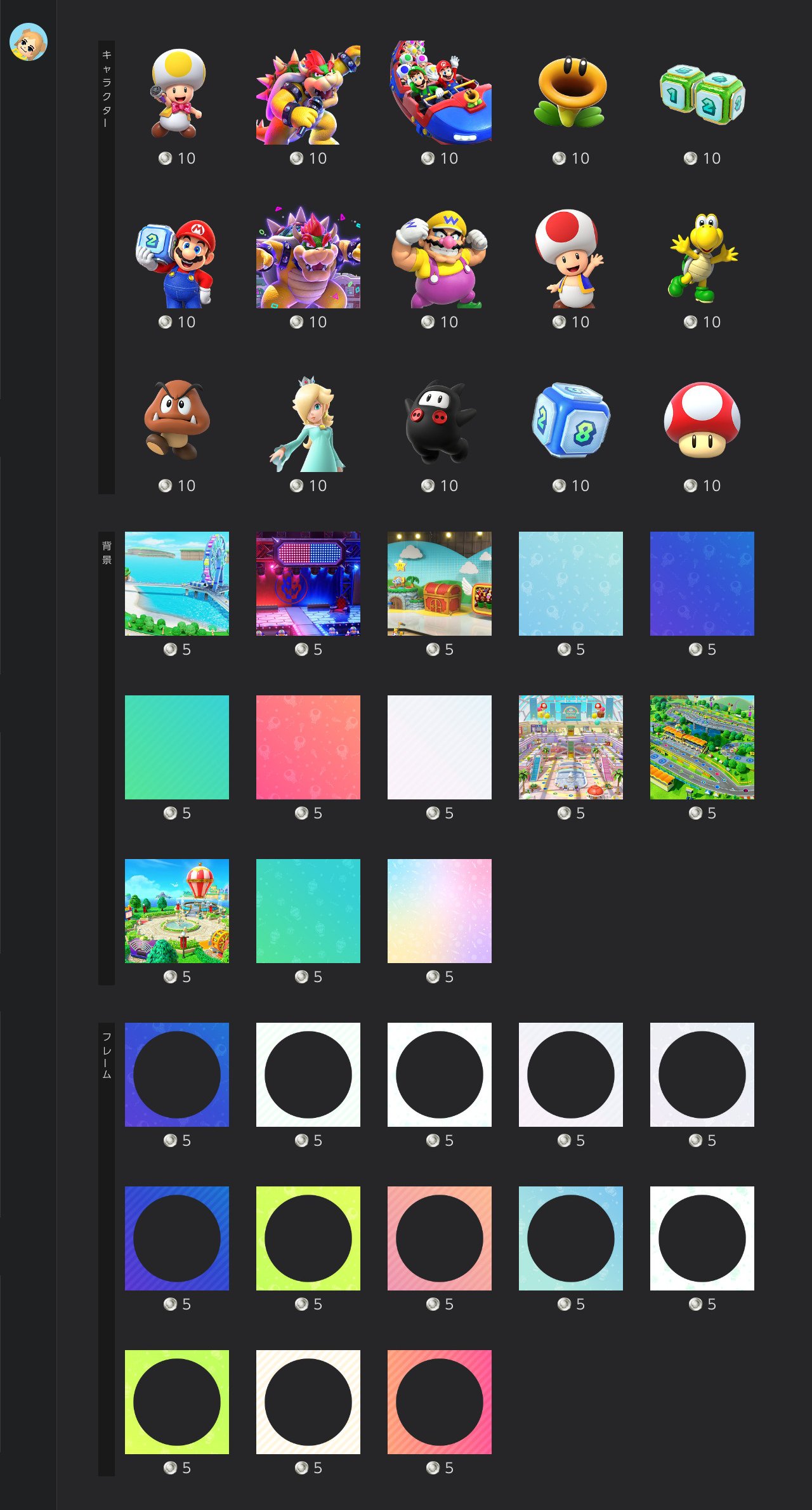This screenshot has height=1510, width=812.
Task: Click the 5 price under the rainbow gradient background
Action: (449, 977)
